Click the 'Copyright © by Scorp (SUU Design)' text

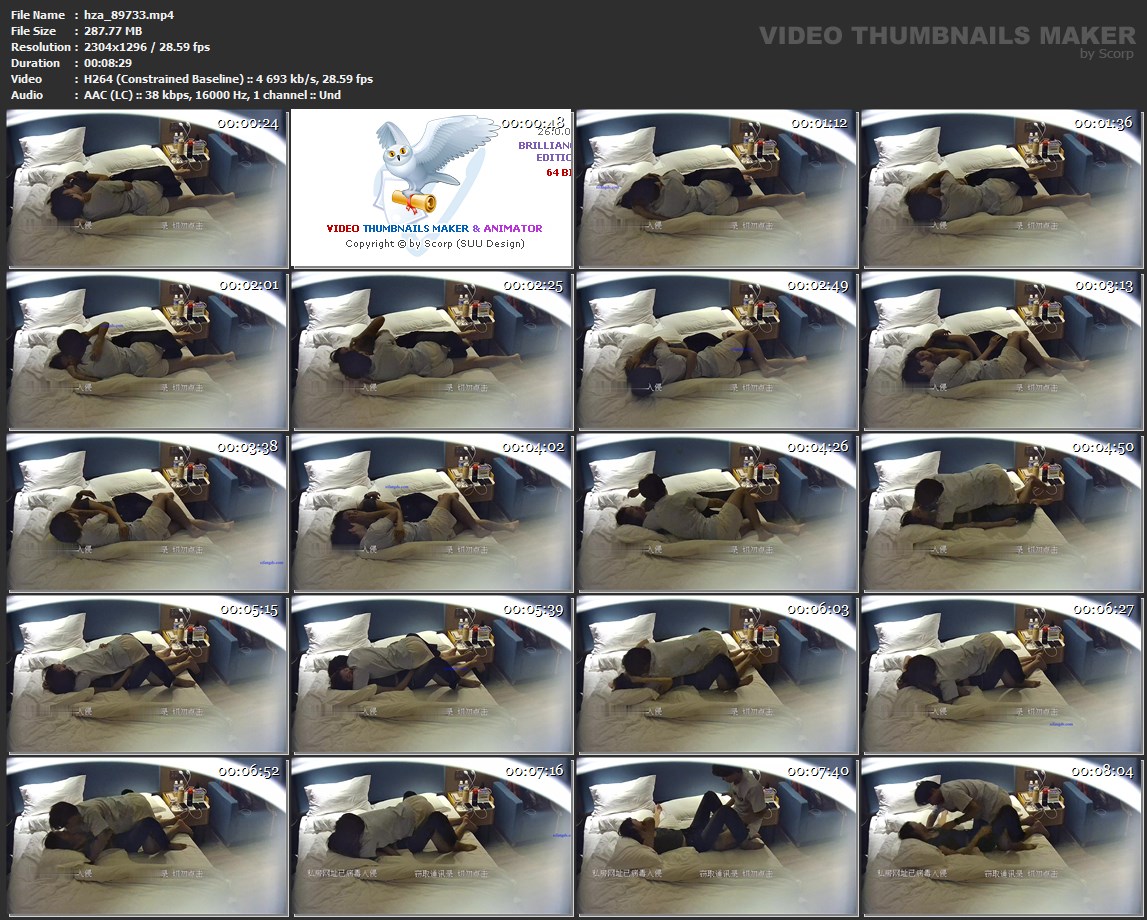(x=435, y=244)
